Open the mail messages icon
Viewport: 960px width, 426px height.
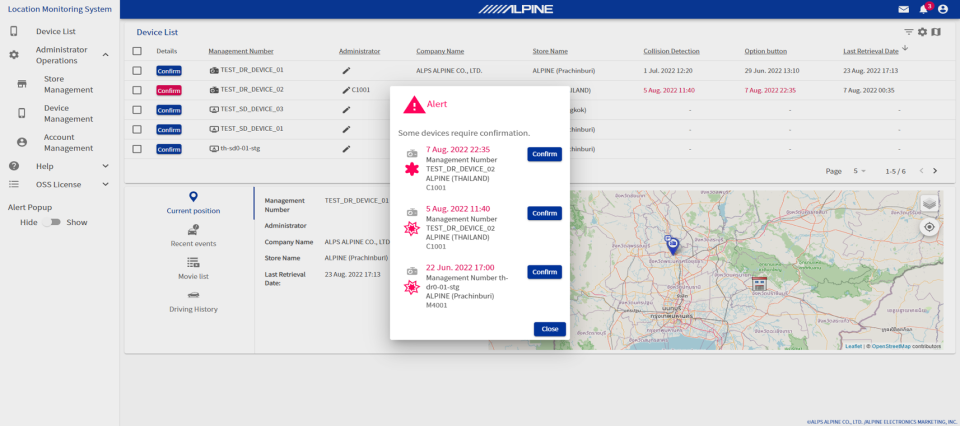point(903,9)
